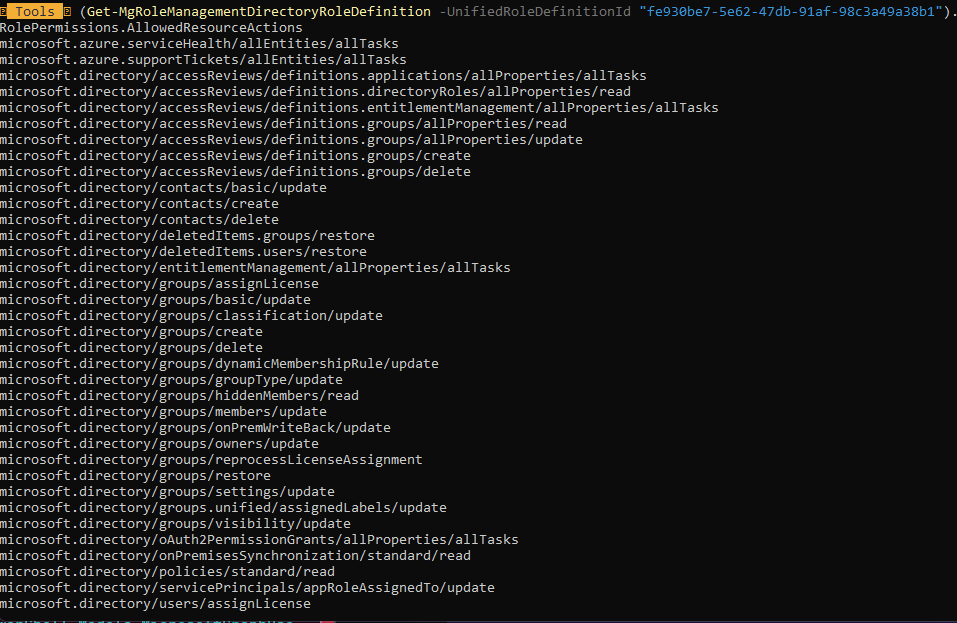
Task: Select the users/assignLicense permission line
Action: [155, 603]
